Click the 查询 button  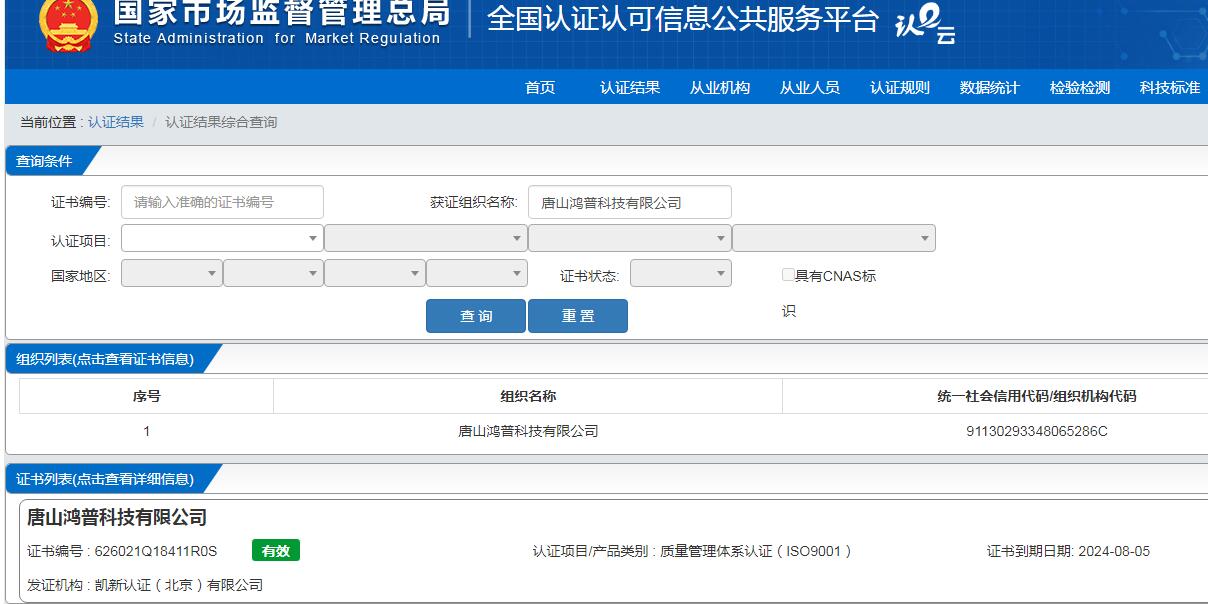[476, 316]
